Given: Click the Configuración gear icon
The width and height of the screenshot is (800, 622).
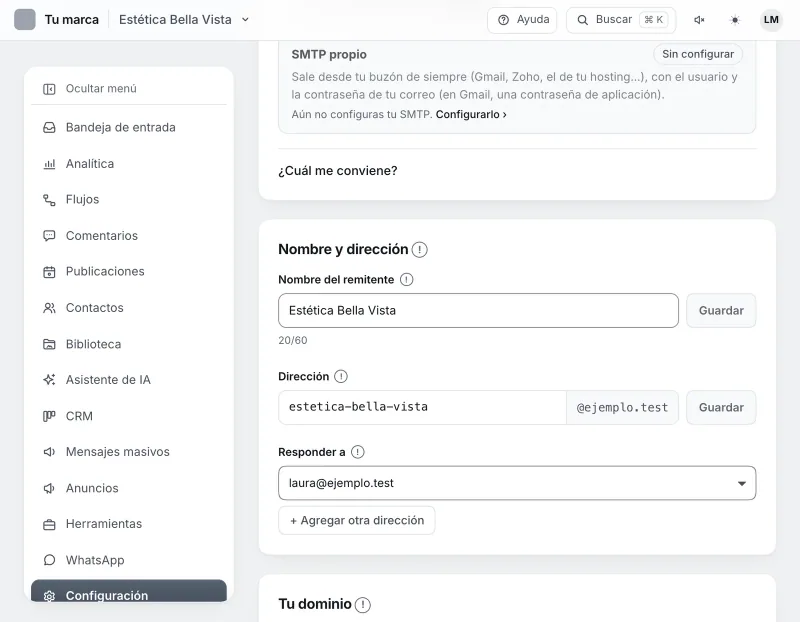Looking at the screenshot, I should [x=49, y=596].
